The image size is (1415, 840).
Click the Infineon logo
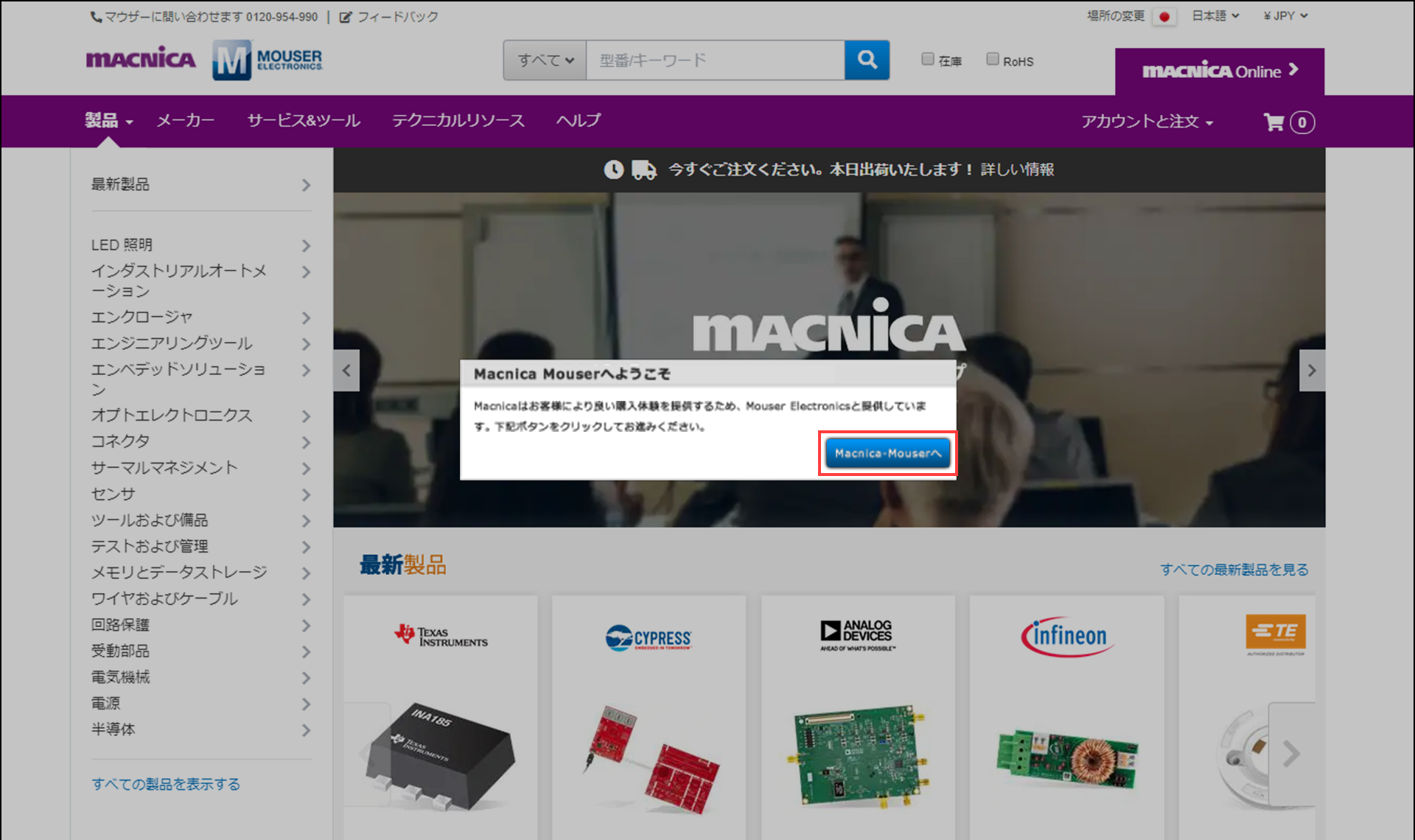tap(1067, 636)
